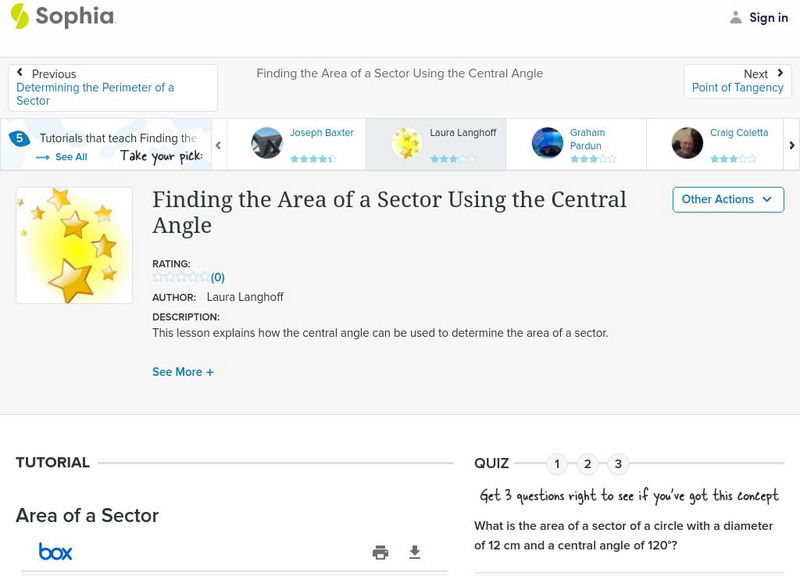Click the Sophia logo icon
Viewport: 800px width, 576px height.
(19, 16)
